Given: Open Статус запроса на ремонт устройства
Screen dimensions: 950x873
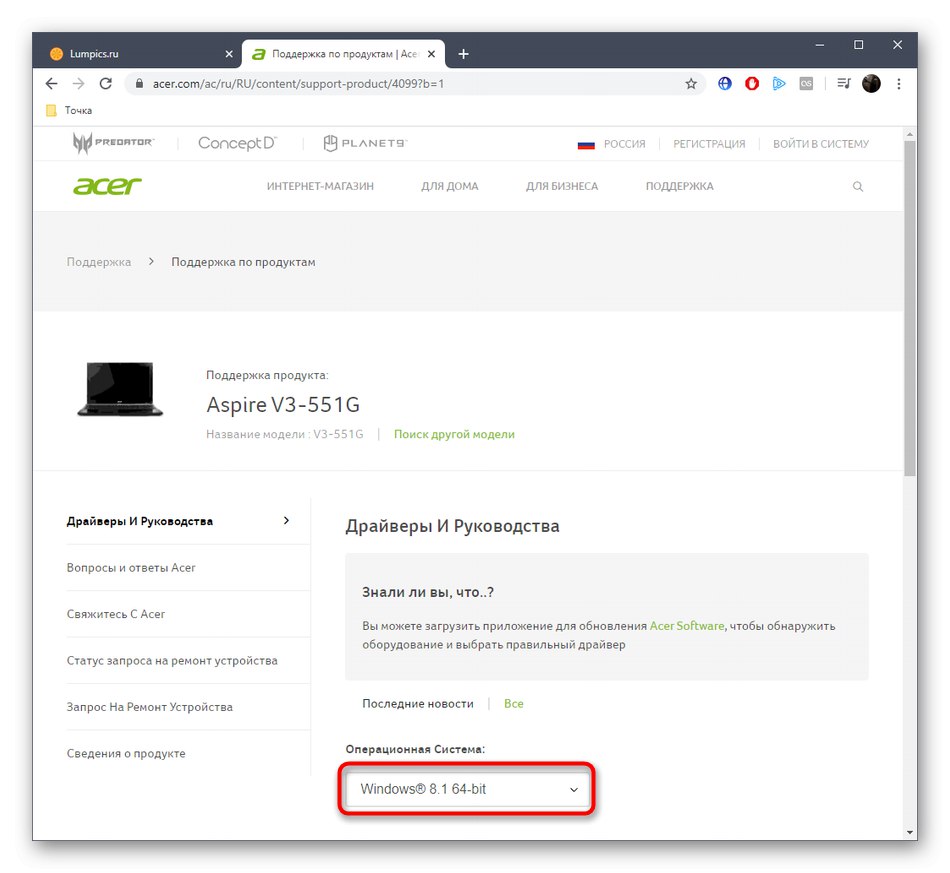Looking at the screenshot, I should tap(172, 660).
